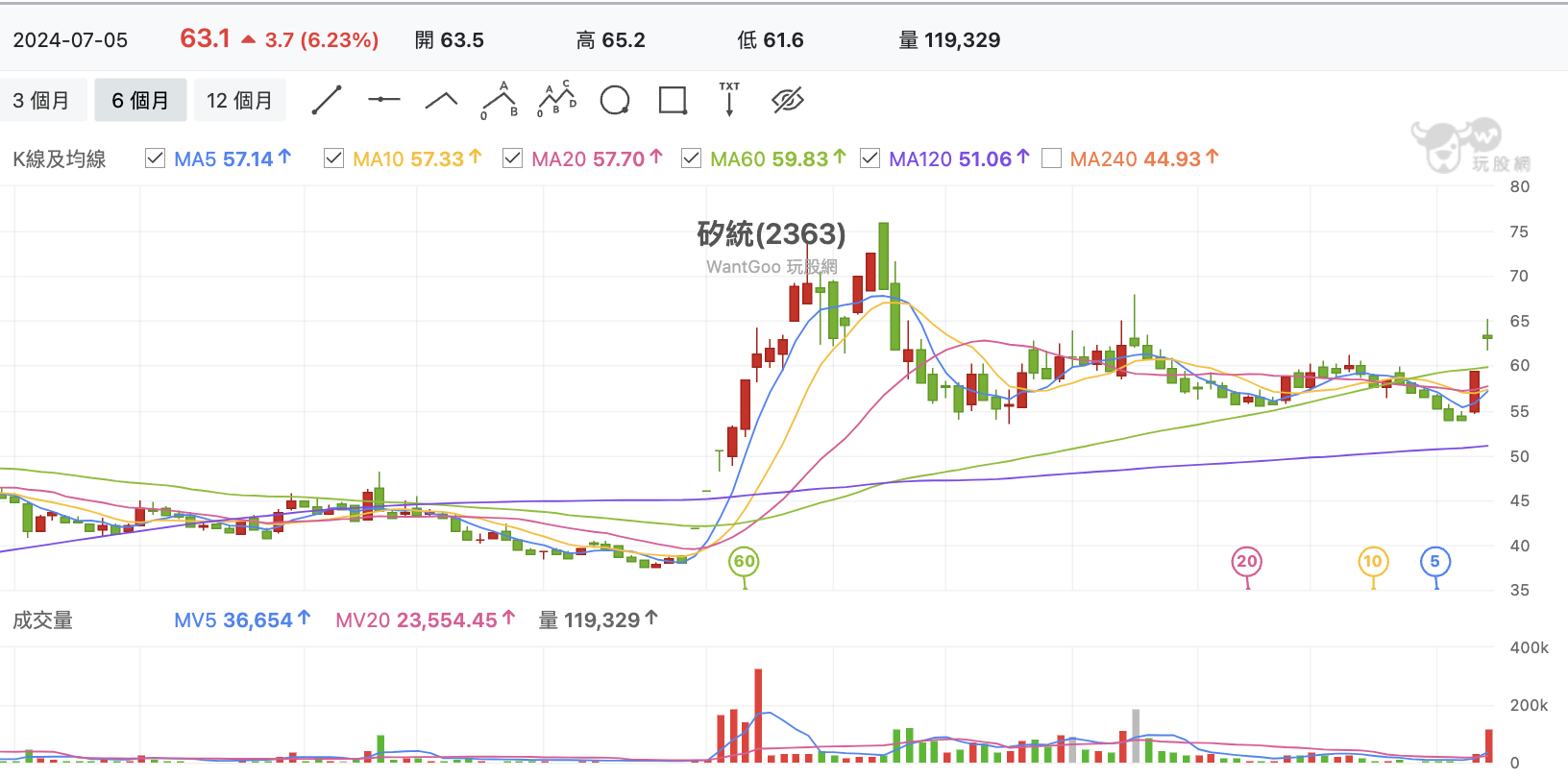Screen dimensions: 1568x778
Task: Click the green 60 MA marker
Action: tap(745, 562)
